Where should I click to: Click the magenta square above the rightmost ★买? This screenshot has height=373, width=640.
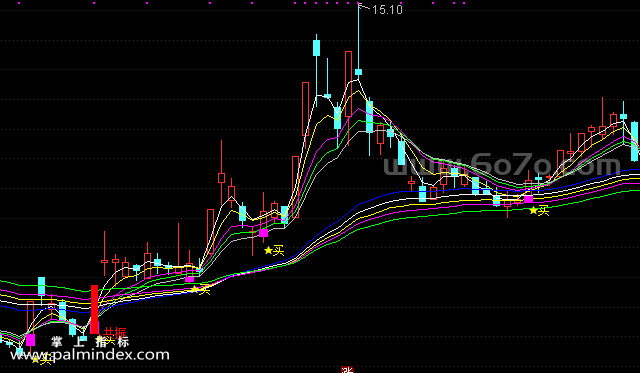[528, 199]
